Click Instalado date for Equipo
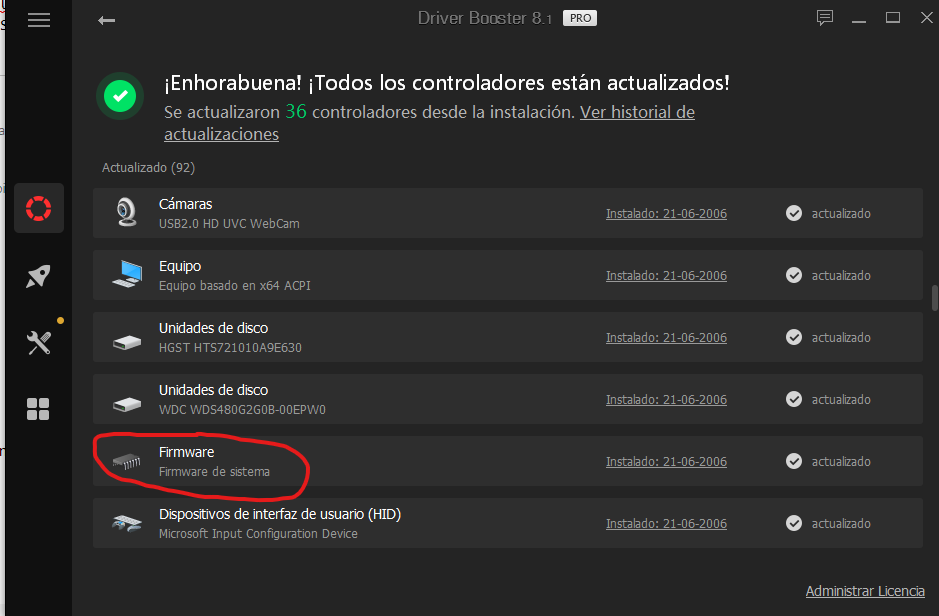 click(x=667, y=276)
